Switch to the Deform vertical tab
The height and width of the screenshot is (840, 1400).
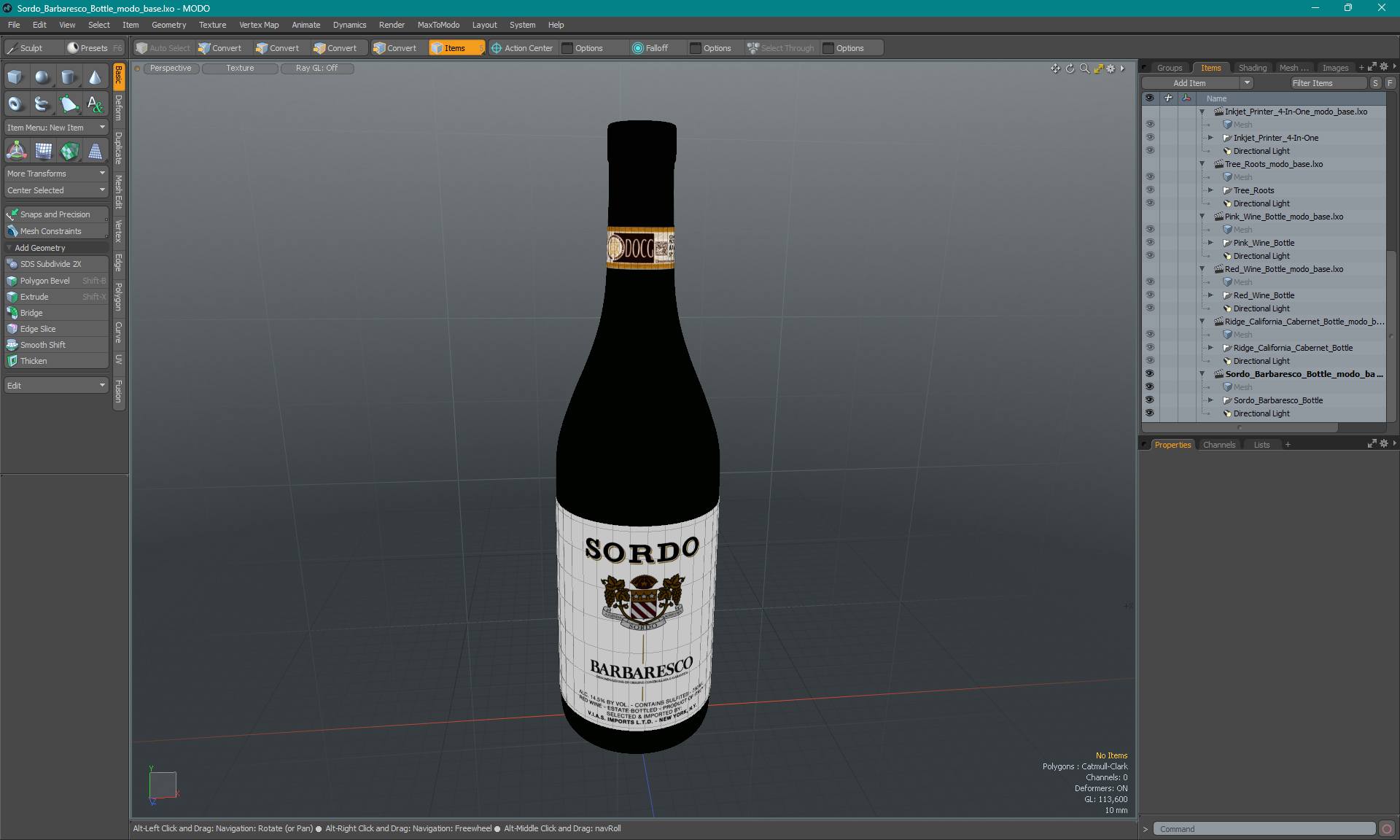tap(119, 107)
